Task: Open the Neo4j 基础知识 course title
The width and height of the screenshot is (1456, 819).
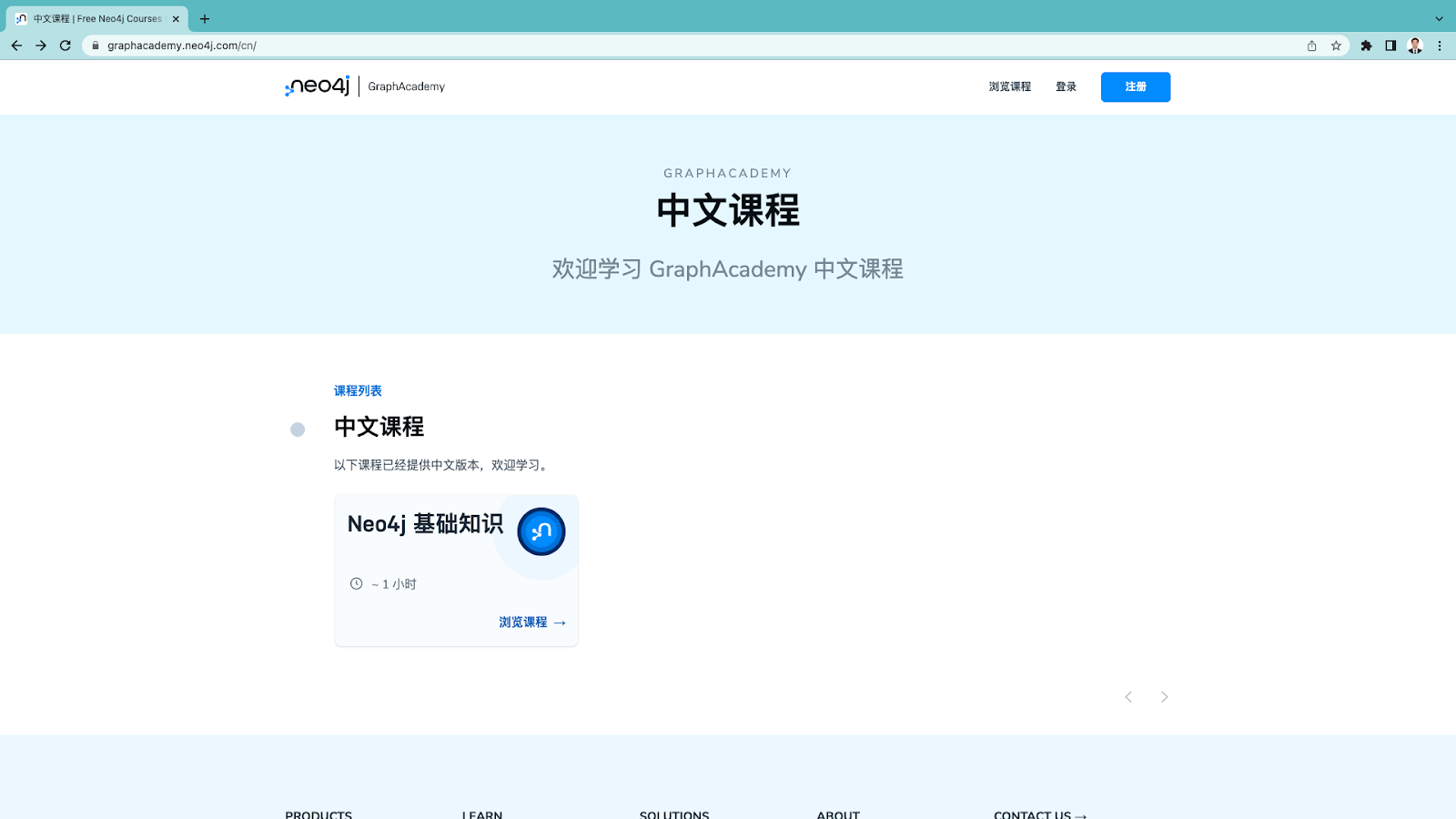Action: [x=425, y=524]
